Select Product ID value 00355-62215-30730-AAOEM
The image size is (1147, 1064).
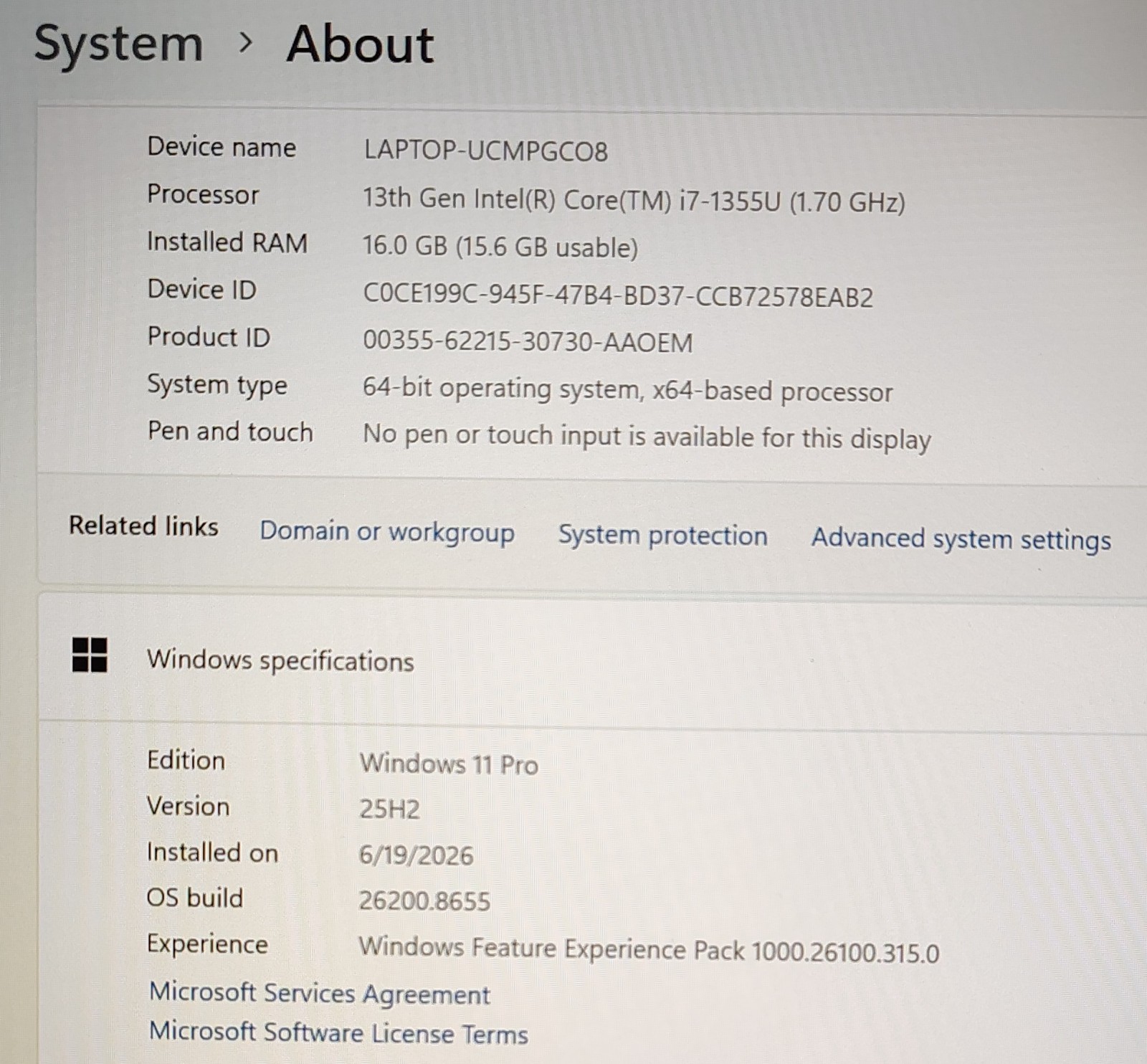click(x=528, y=341)
